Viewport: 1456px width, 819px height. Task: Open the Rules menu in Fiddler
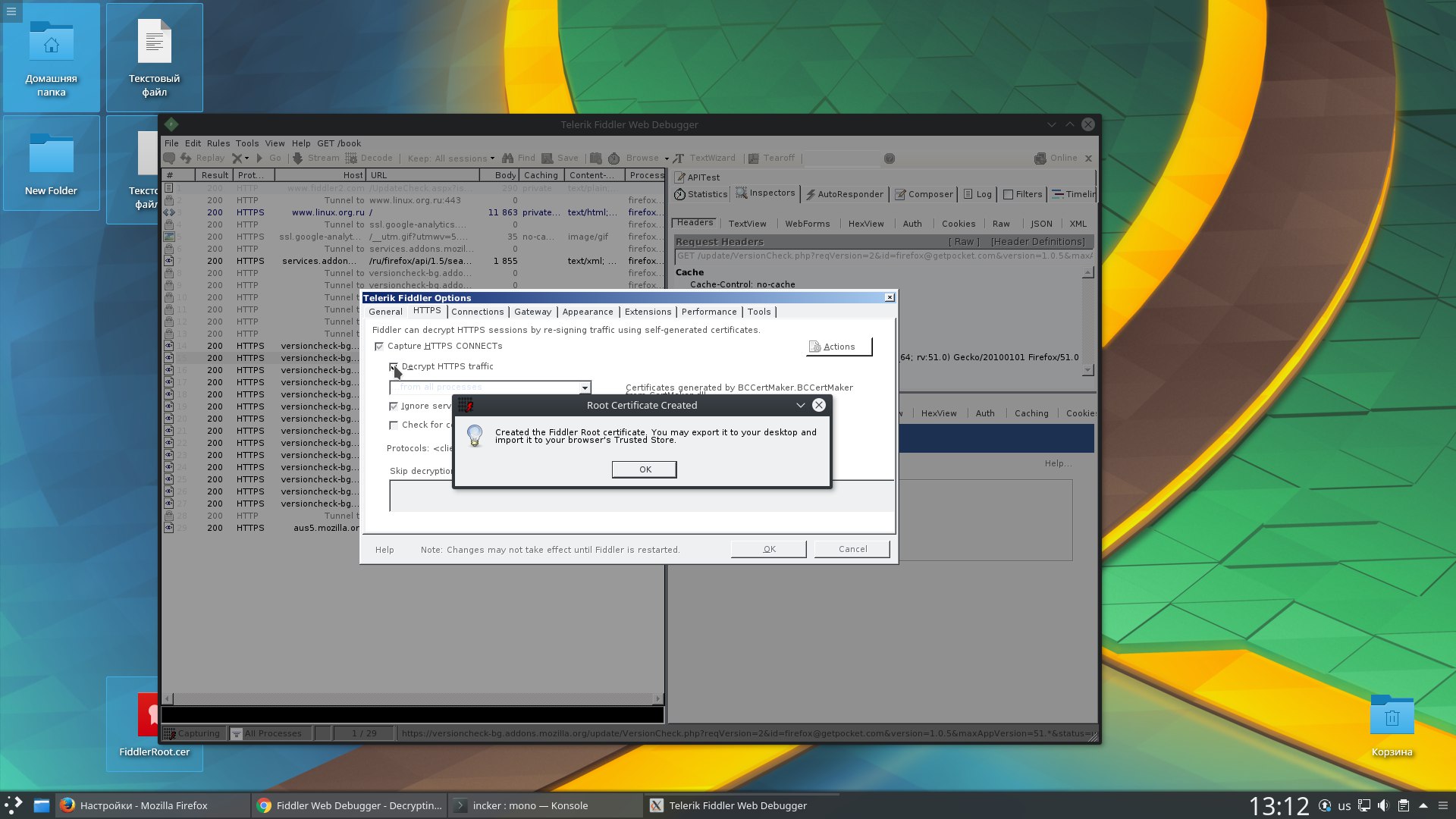pos(218,143)
